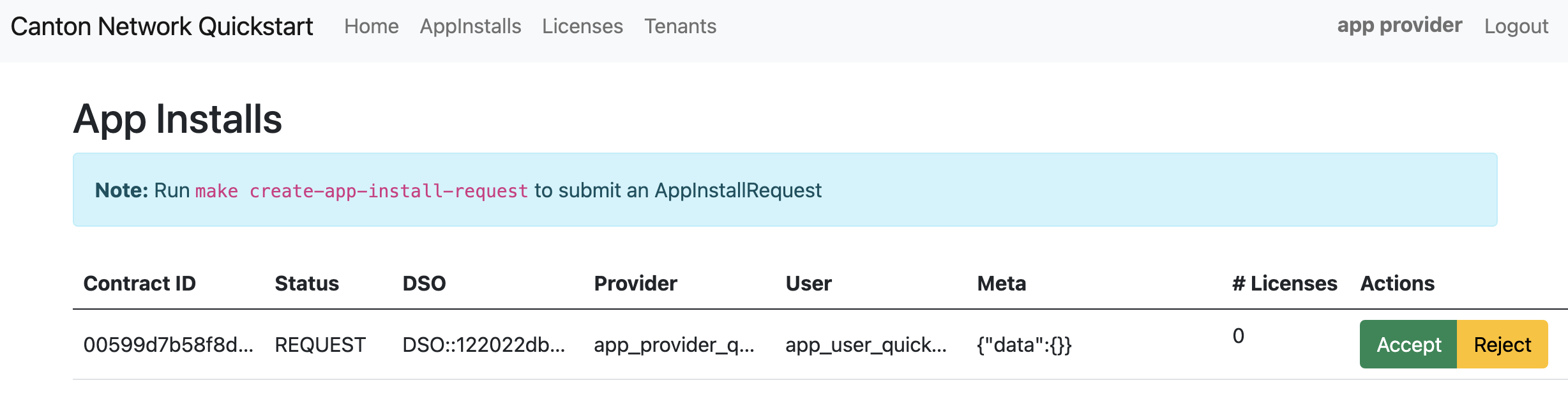Select the make create-app-install-request command text
Image resolution: width=1568 pixels, height=401 pixels.
(361, 191)
